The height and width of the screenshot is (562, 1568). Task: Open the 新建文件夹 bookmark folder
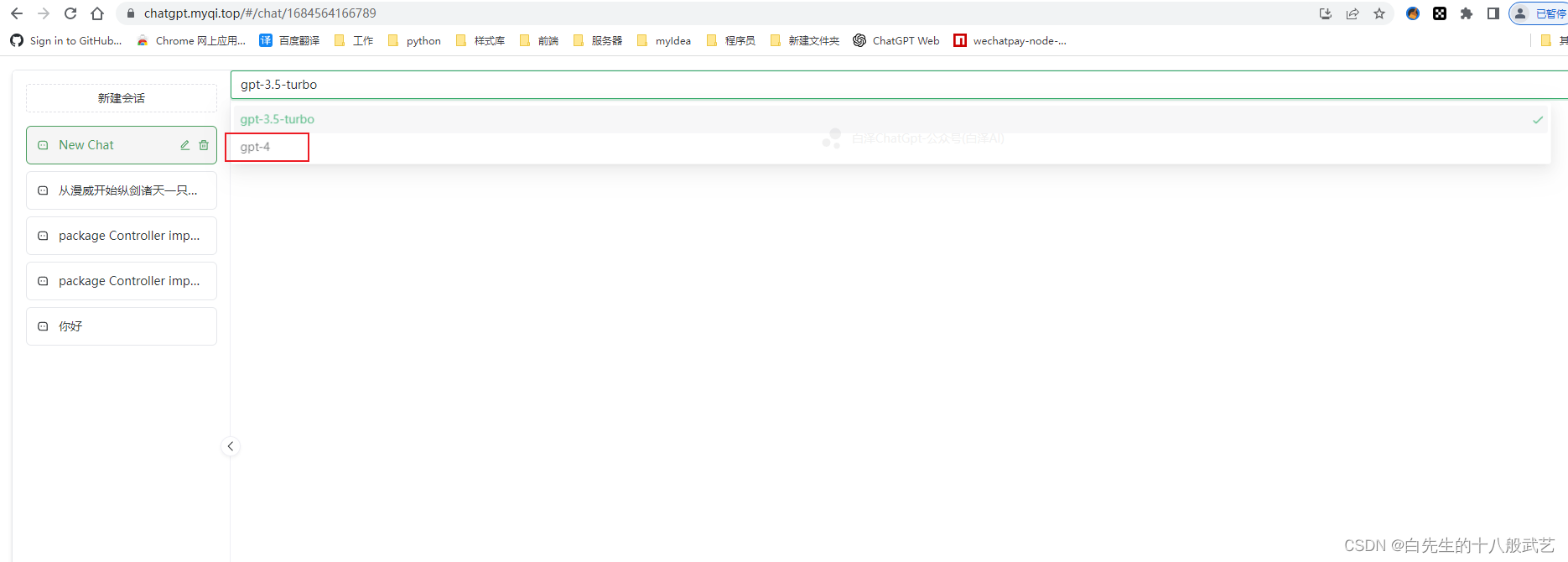(x=804, y=40)
